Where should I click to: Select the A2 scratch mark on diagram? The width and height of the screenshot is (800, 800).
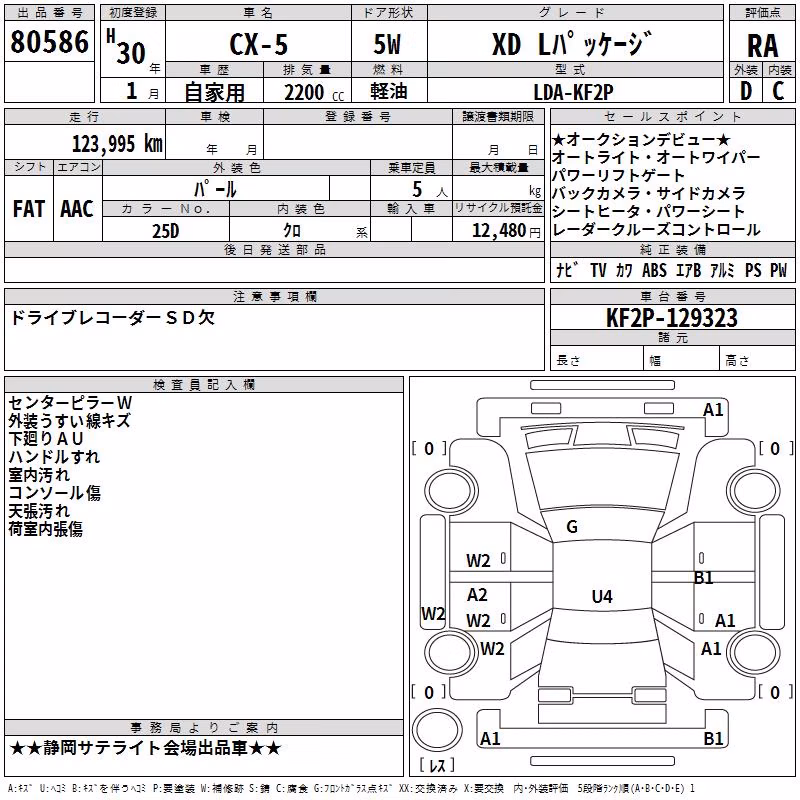click(477, 594)
